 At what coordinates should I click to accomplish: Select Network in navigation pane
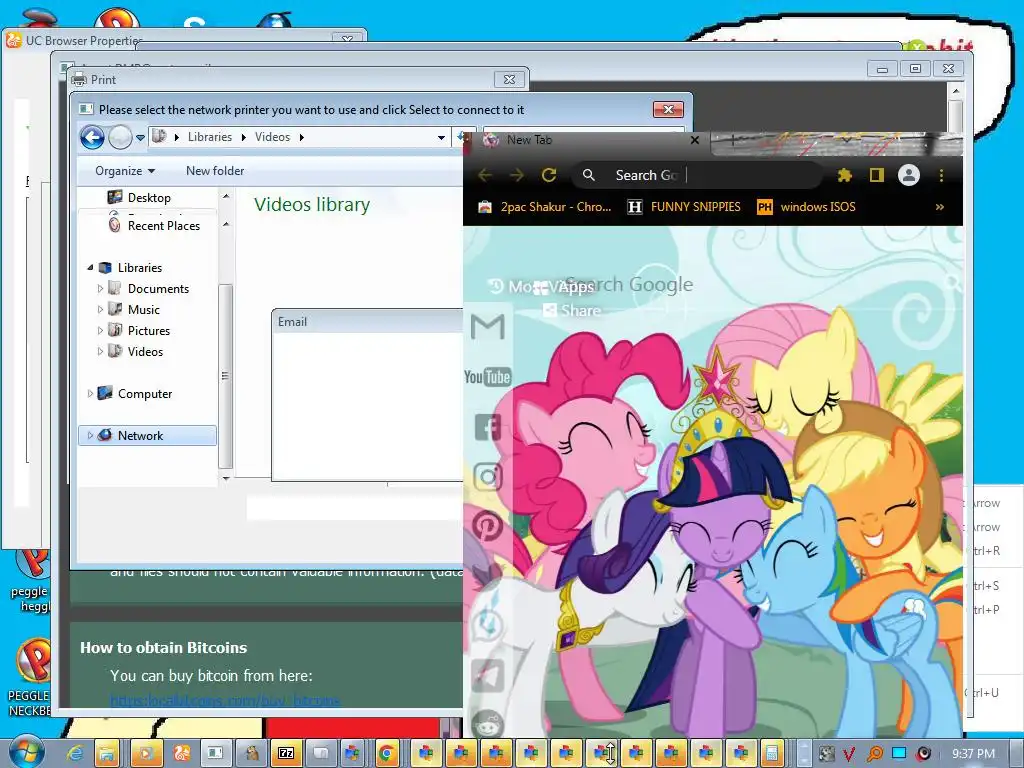[x=148, y=436]
